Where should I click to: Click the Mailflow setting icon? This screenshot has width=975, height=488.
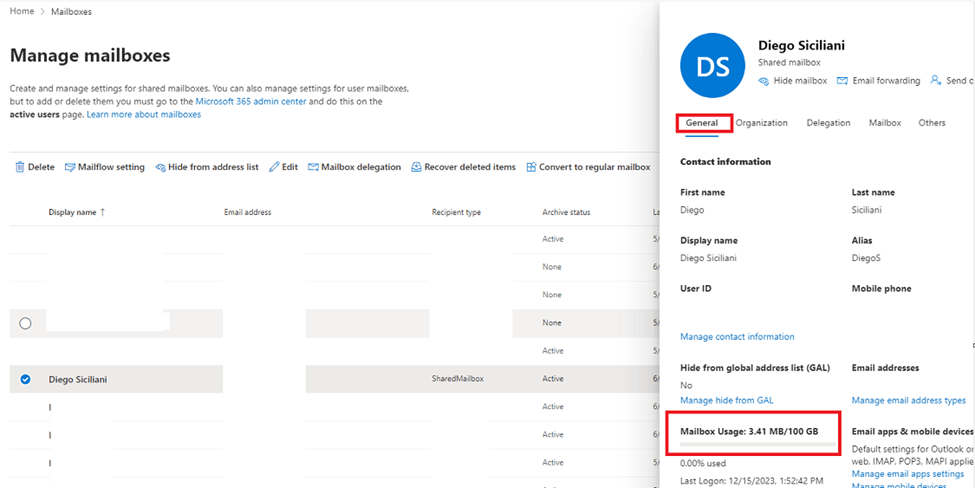pos(70,167)
